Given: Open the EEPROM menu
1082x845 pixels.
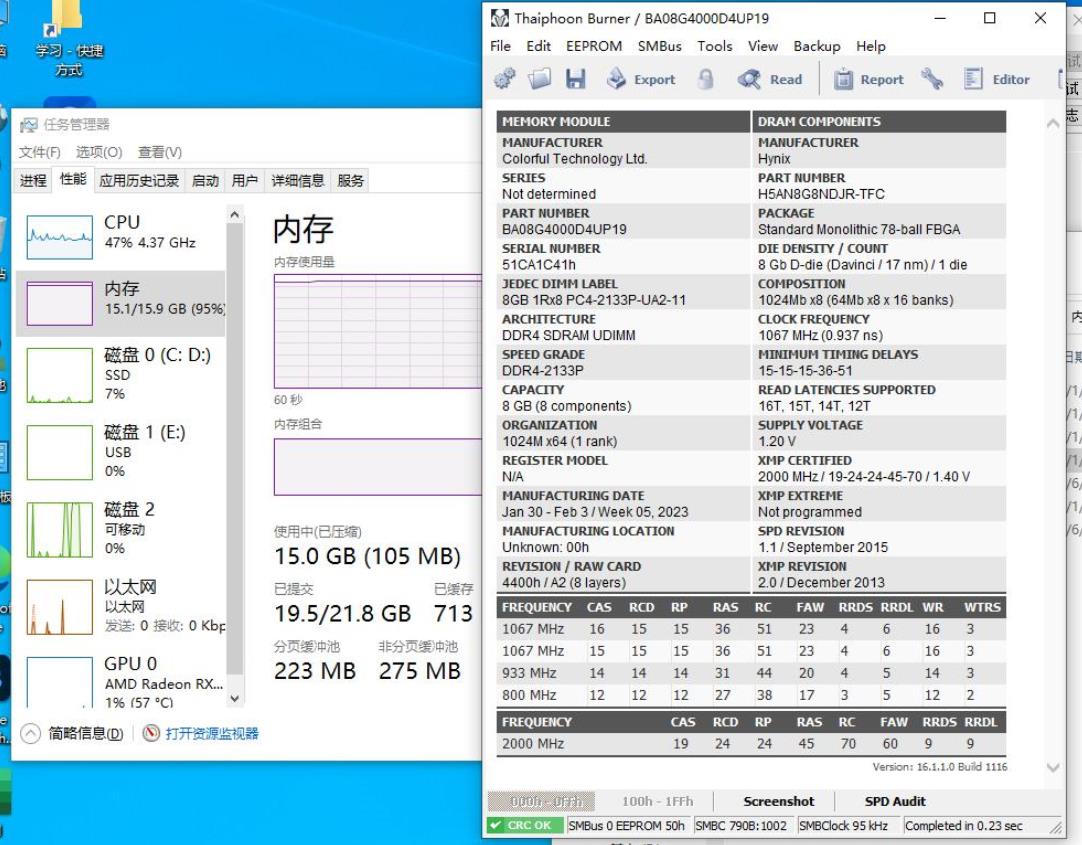Looking at the screenshot, I should click(x=594, y=46).
